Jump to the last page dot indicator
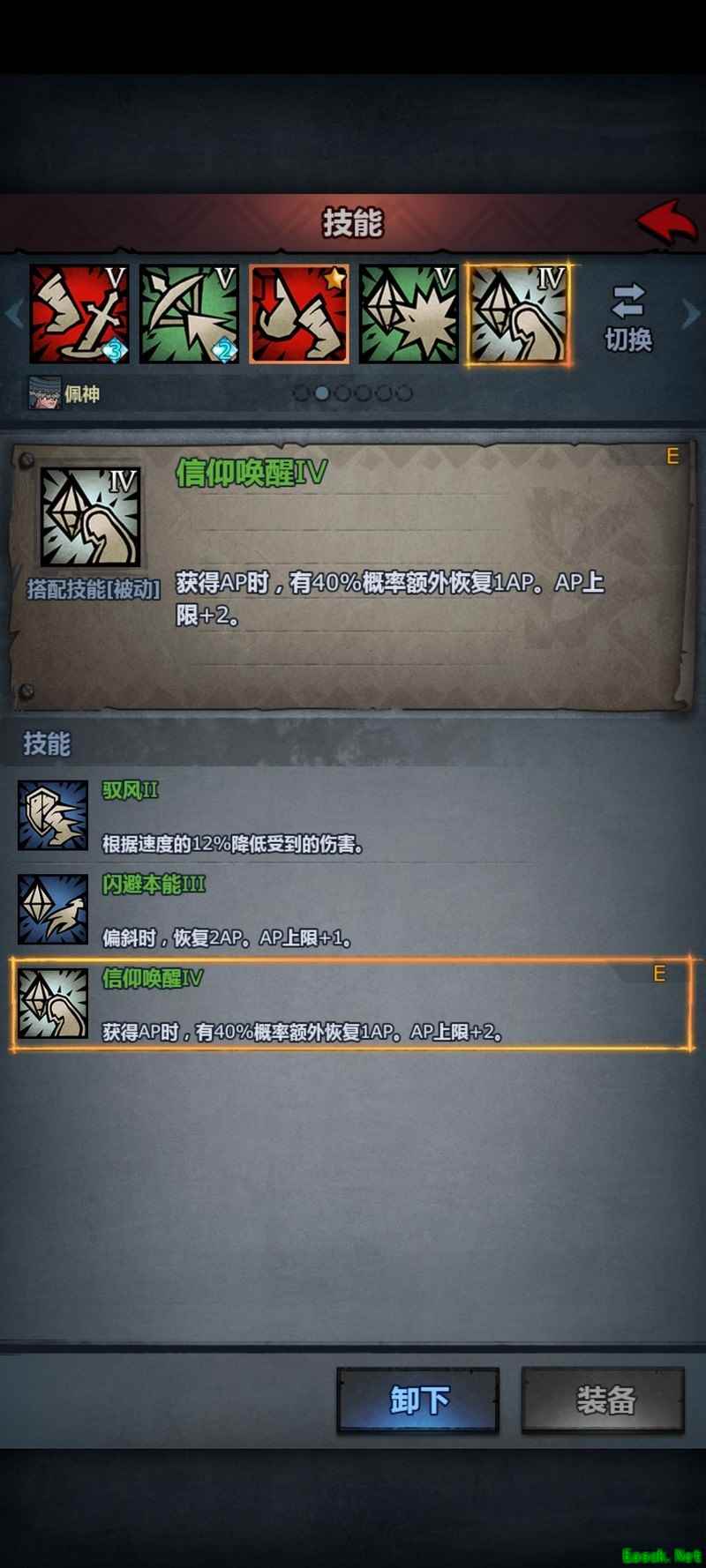Viewport: 706px width, 1568px height. coord(404,393)
